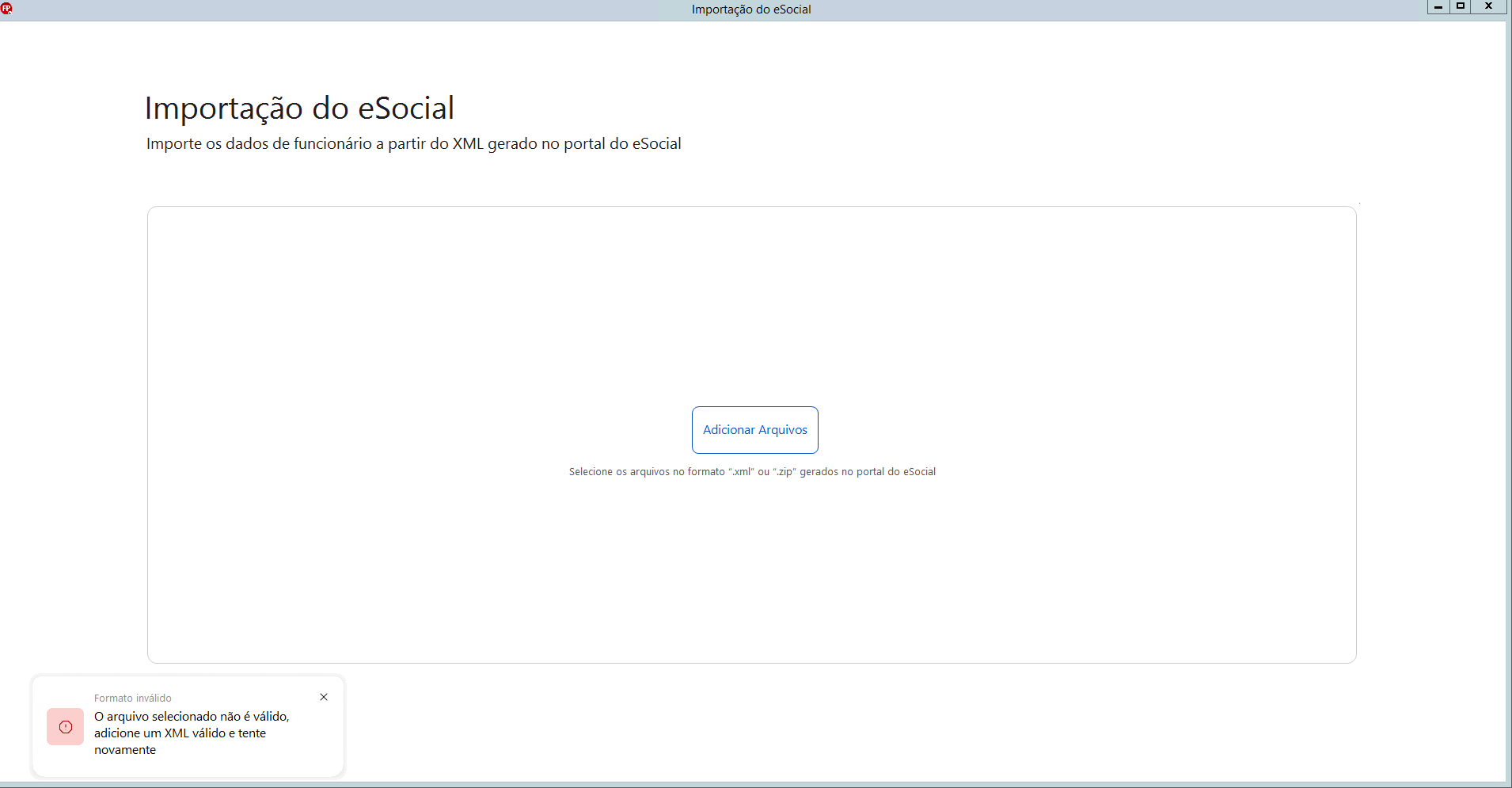
Task: Click the word novamente in the toast
Action: (x=125, y=750)
